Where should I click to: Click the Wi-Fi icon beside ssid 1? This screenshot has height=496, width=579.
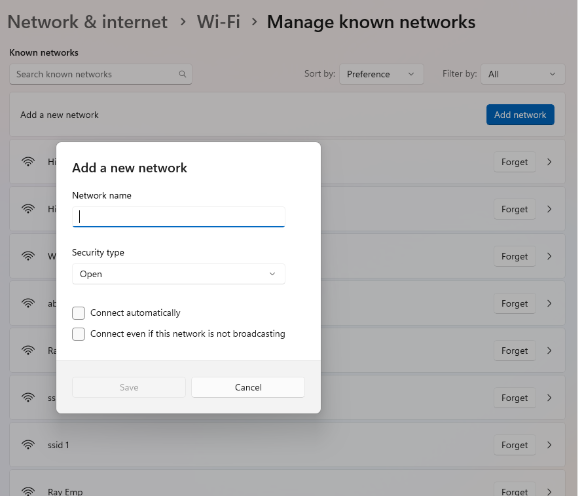[x=28, y=445]
